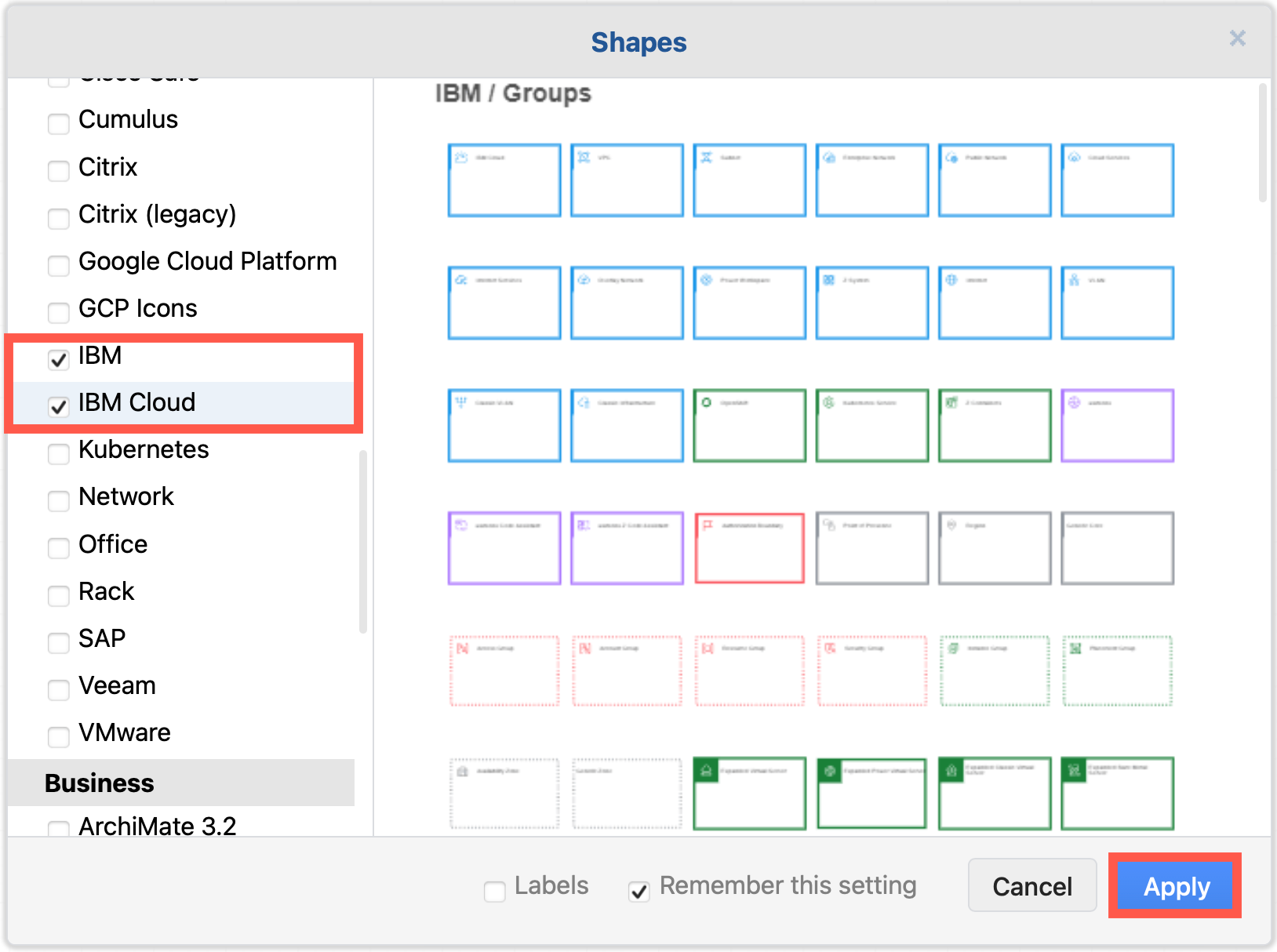Select the Subnet group shape
The height and width of the screenshot is (952, 1277).
click(x=749, y=180)
